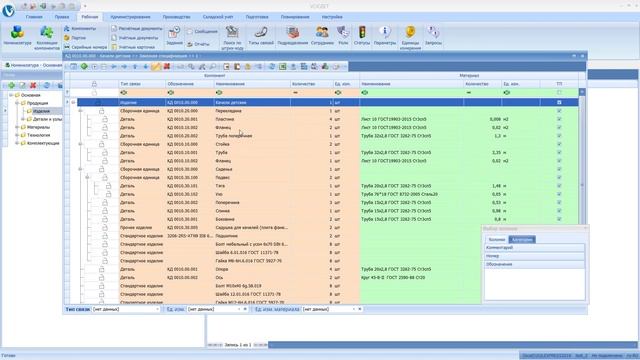Open Расчетные документы ribbon item
Image resolution: width=640 pixels, height=360 pixels.
(x=137, y=29)
